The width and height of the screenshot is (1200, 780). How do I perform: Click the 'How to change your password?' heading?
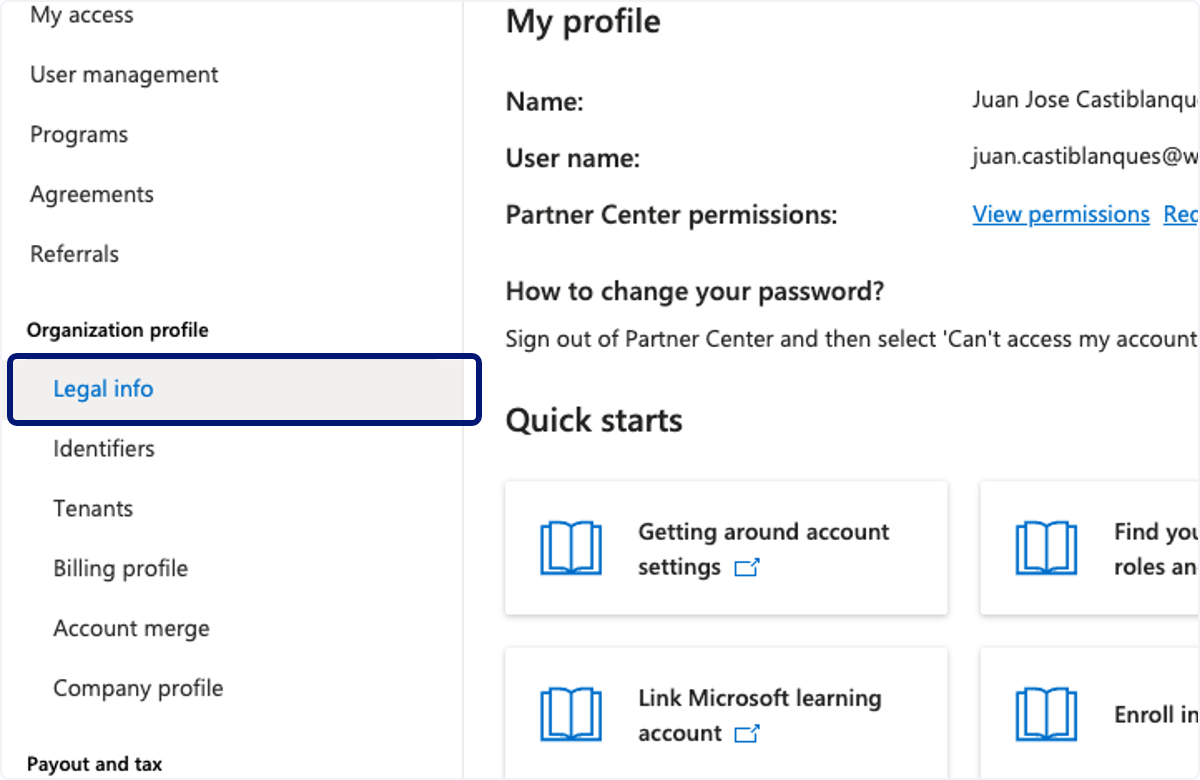click(695, 292)
